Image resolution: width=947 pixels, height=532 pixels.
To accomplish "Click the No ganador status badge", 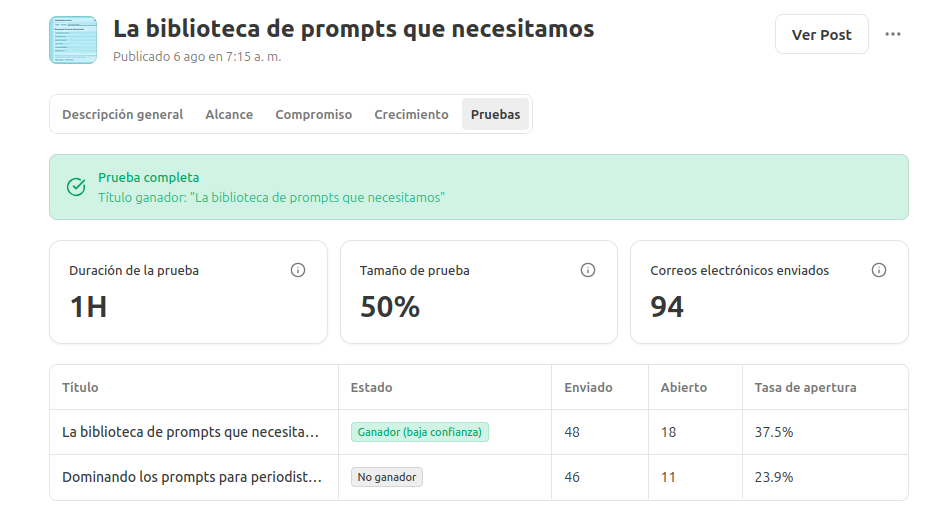I will pyautogui.click(x=387, y=477).
